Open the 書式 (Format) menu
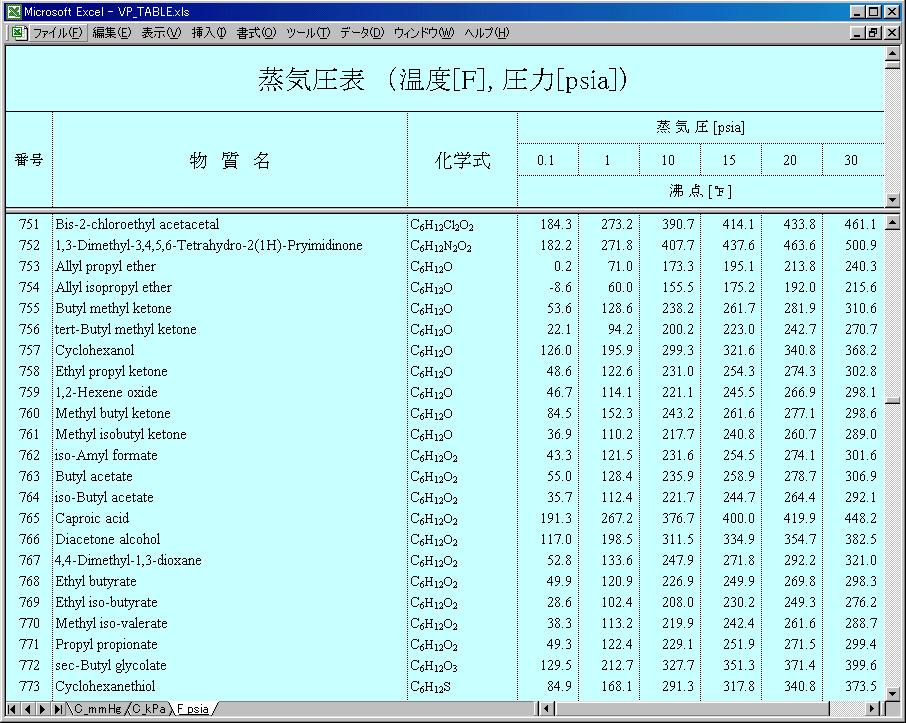The image size is (906, 723). [256, 33]
